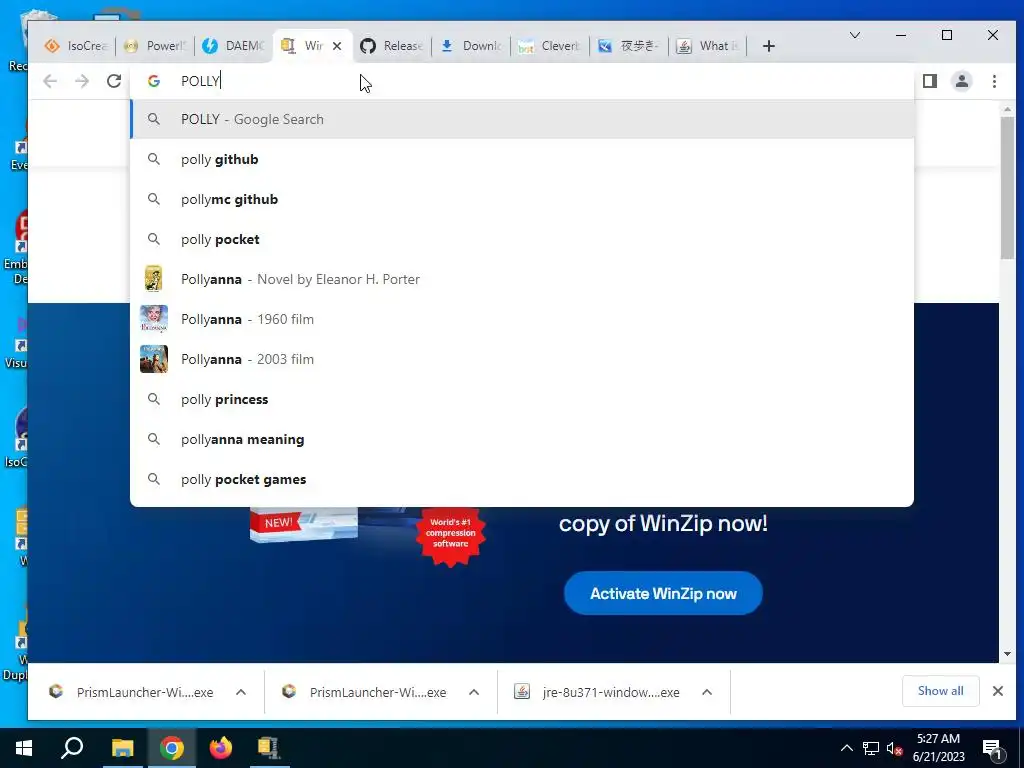Select 'POLLY - Google Search' suggestion

(x=522, y=120)
